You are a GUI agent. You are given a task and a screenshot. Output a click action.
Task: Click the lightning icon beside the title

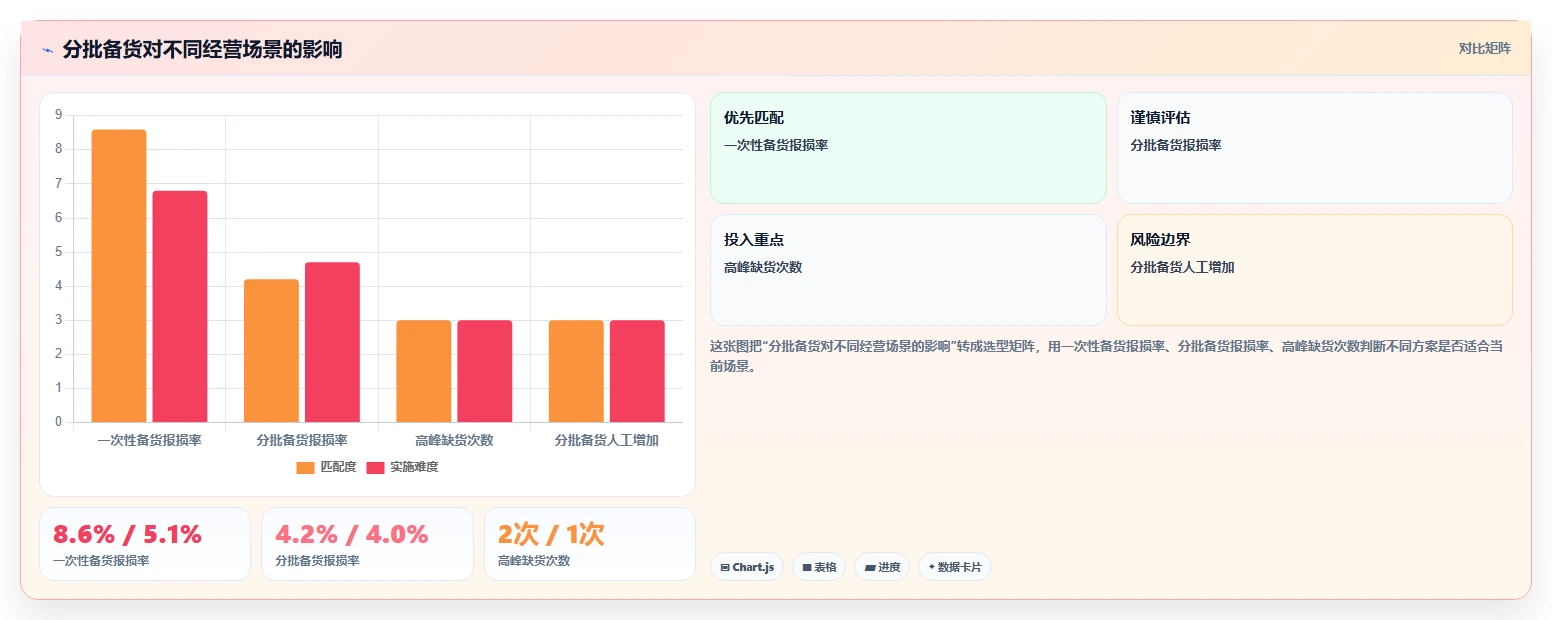coord(47,49)
